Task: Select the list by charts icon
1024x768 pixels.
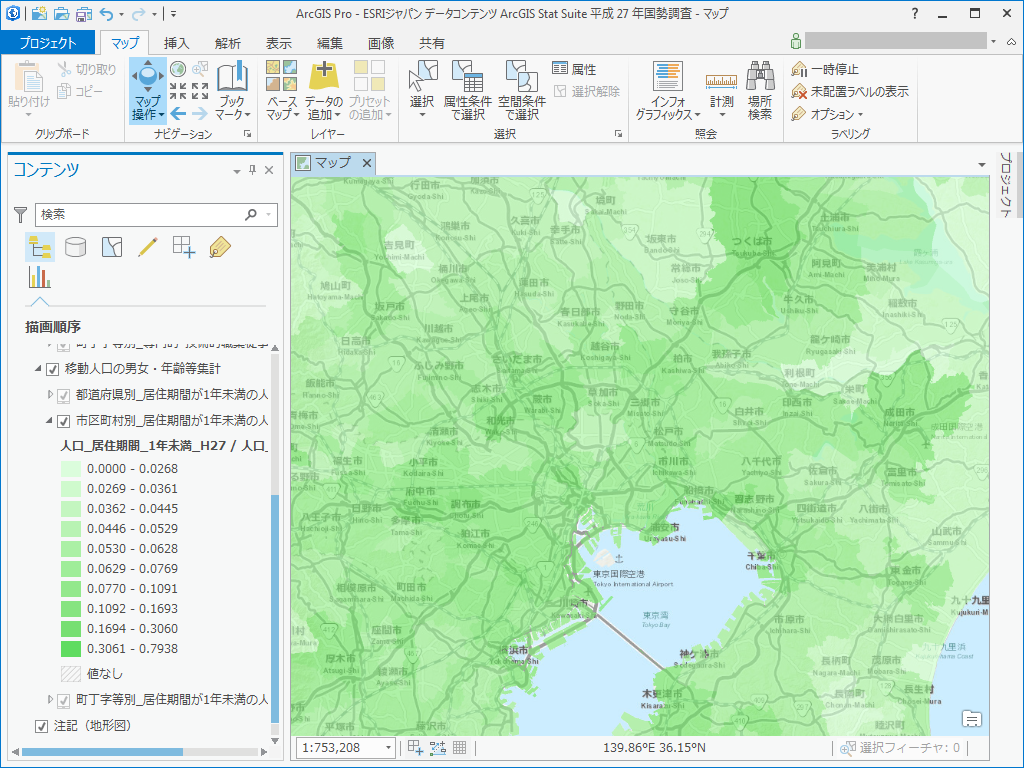Action: tap(40, 277)
